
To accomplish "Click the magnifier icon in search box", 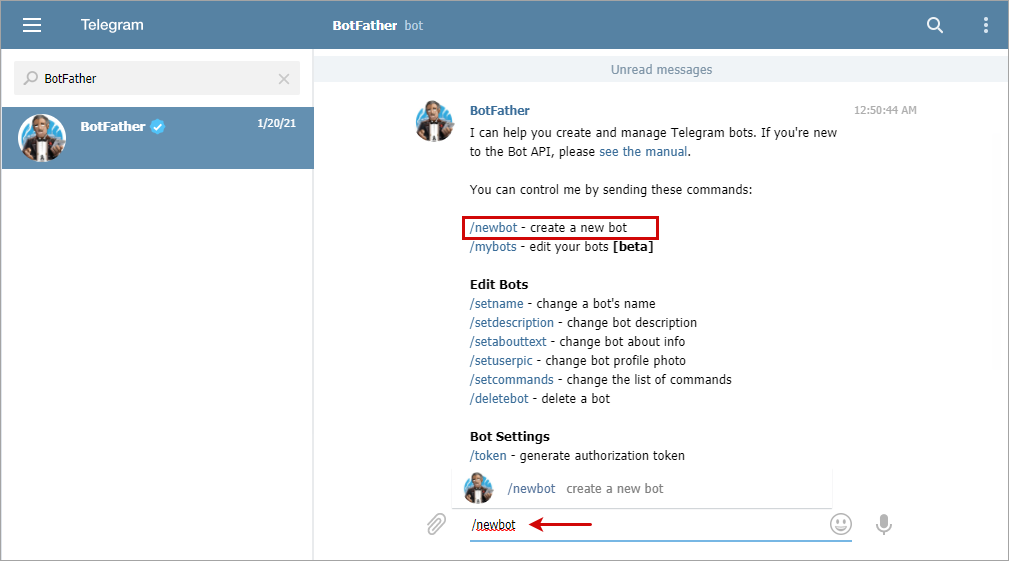I will click(30, 78).
